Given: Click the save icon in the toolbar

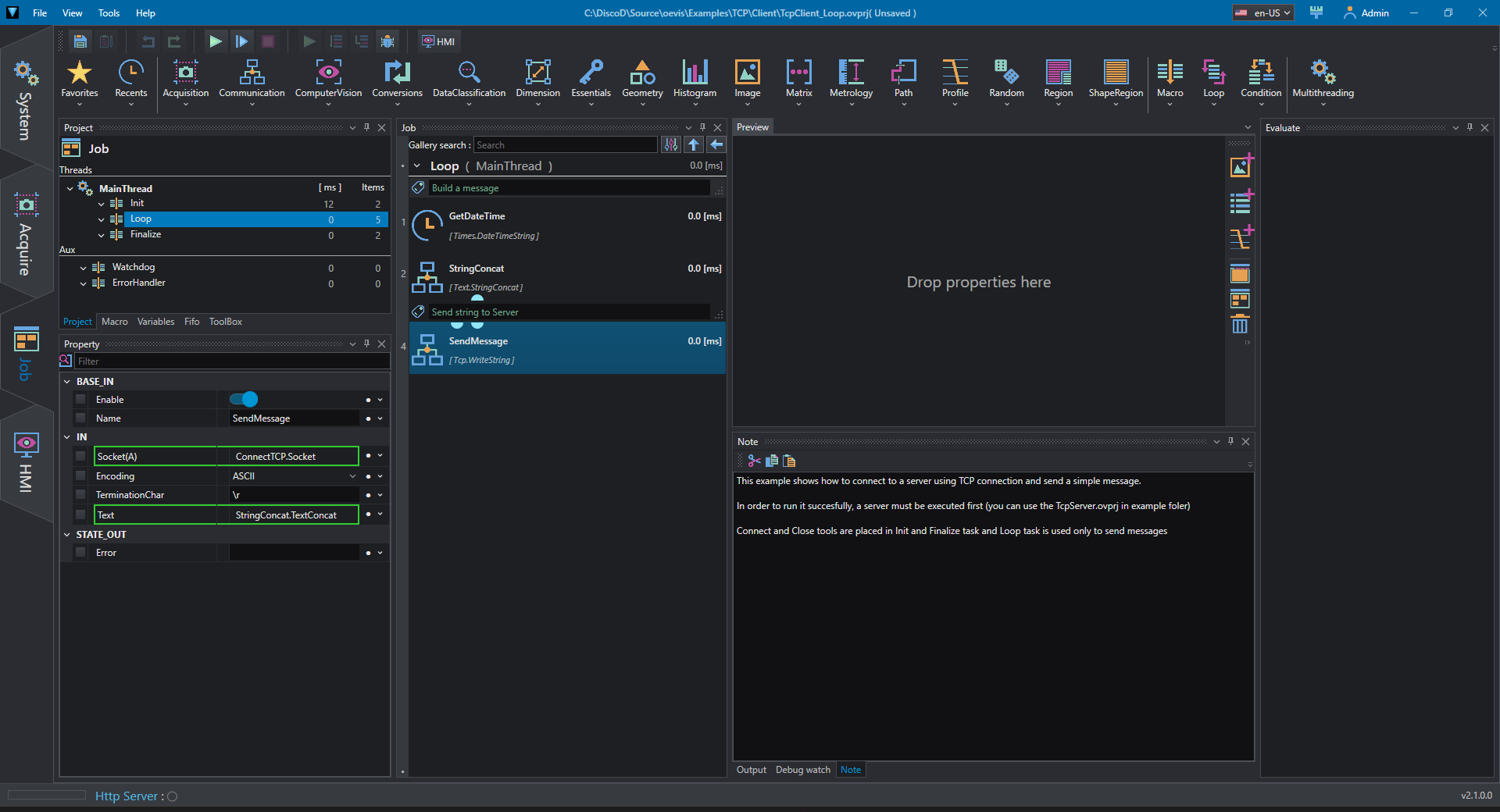Looking at the screenshot, I should 80,41.
